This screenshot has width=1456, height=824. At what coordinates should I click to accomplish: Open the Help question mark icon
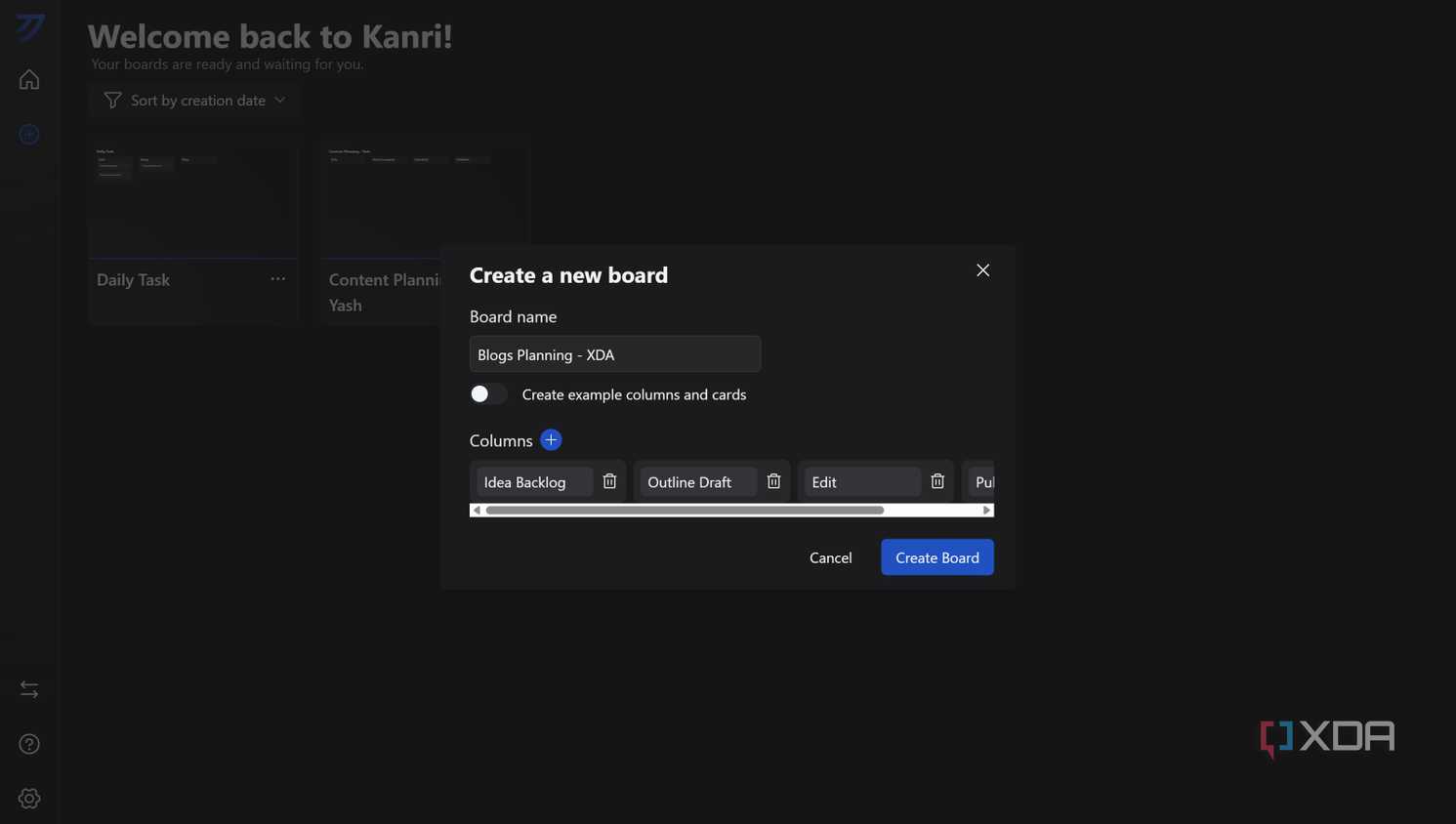[29, 744]
